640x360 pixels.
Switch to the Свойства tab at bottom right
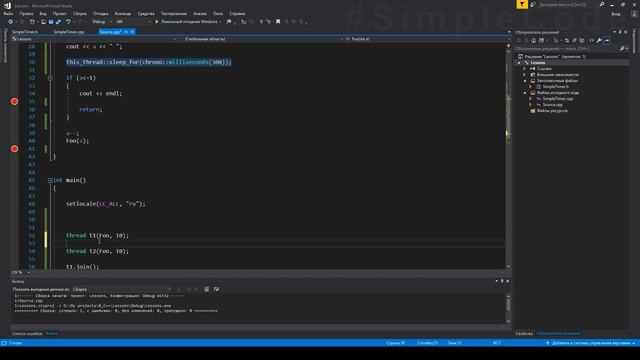pyautogui.click(x=524, y=333)
